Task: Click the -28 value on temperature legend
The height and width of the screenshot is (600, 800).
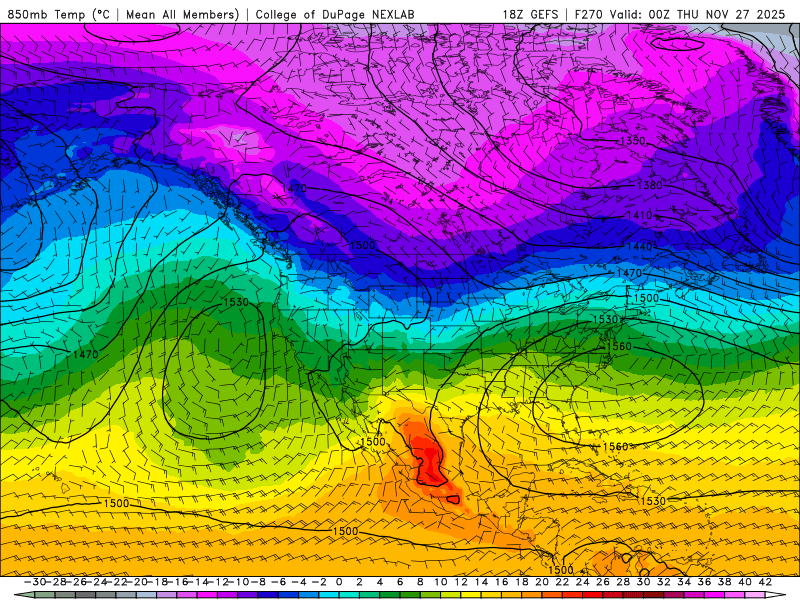Action: [57, 582]
